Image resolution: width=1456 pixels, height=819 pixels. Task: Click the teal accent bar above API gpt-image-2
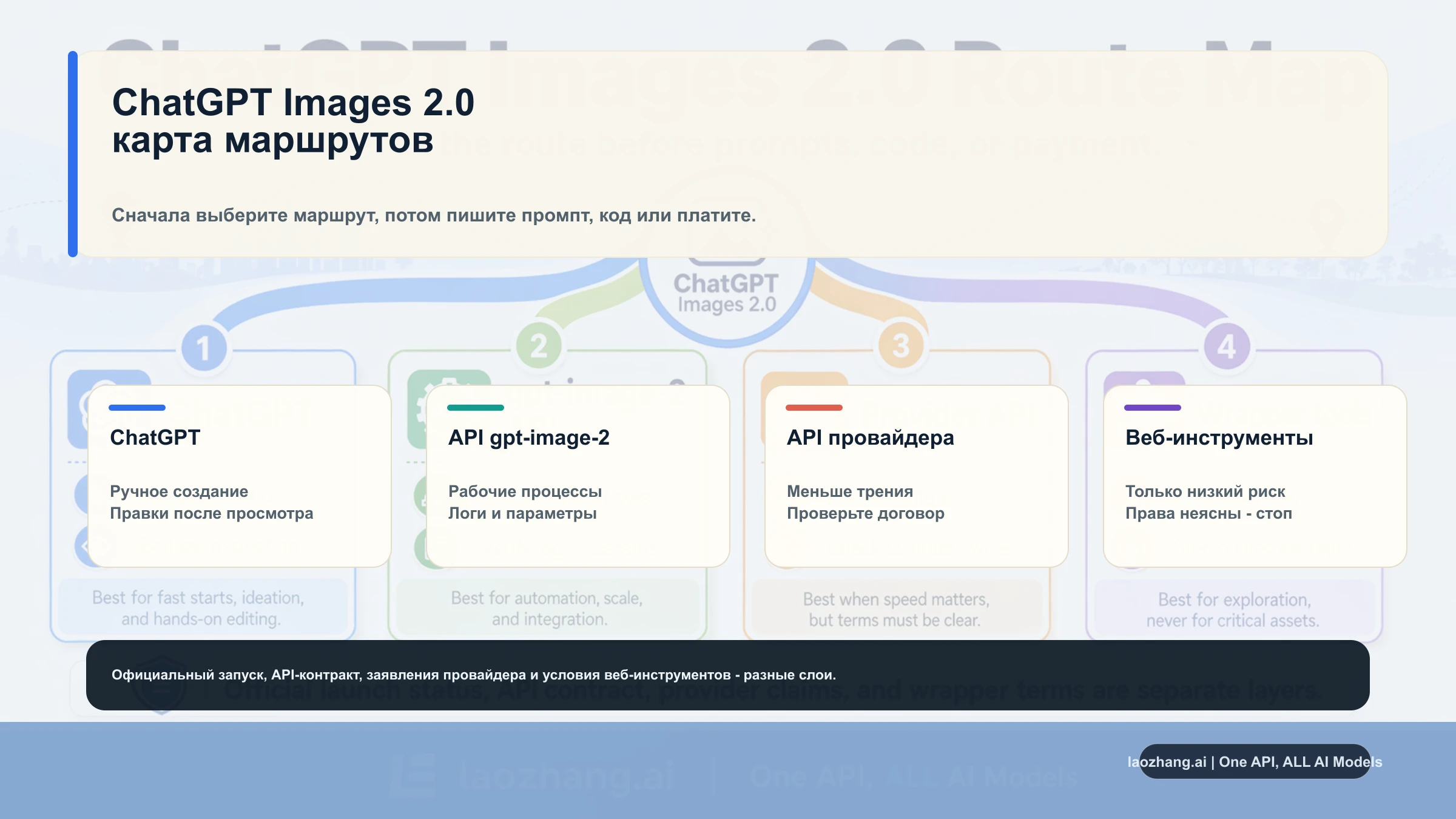[x=476, y=408]
